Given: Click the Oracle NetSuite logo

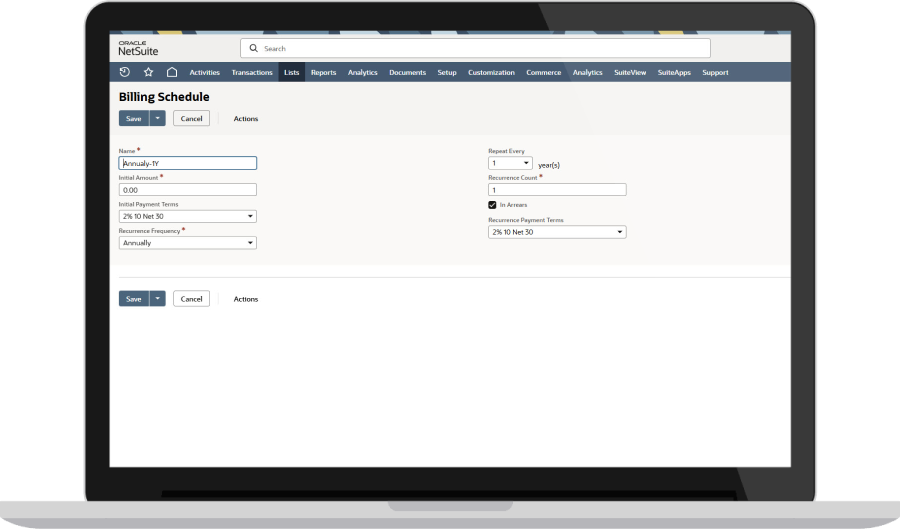Looking at the screenshot, I should click(138, 48).
